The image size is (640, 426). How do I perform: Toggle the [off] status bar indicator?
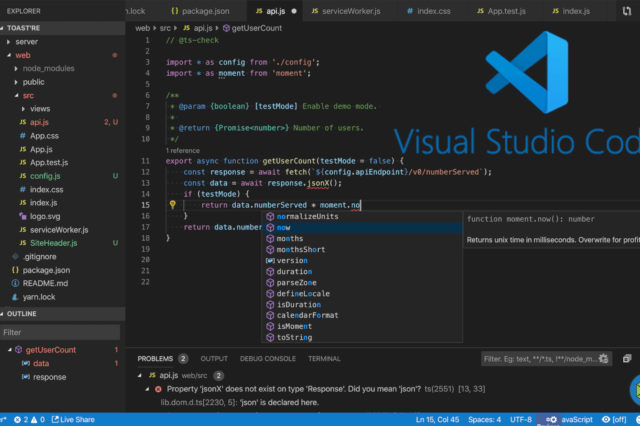click(x=615, y=420)
